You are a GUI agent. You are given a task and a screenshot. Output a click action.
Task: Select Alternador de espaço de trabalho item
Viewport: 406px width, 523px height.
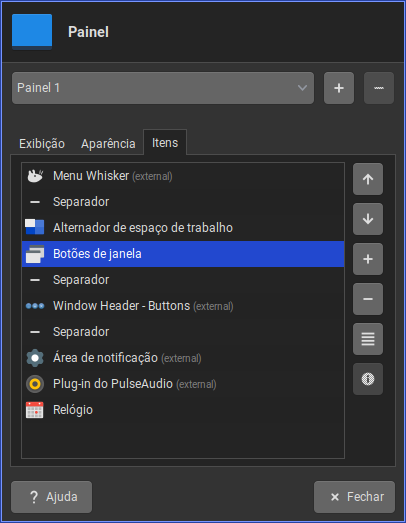tap(183, 228)
